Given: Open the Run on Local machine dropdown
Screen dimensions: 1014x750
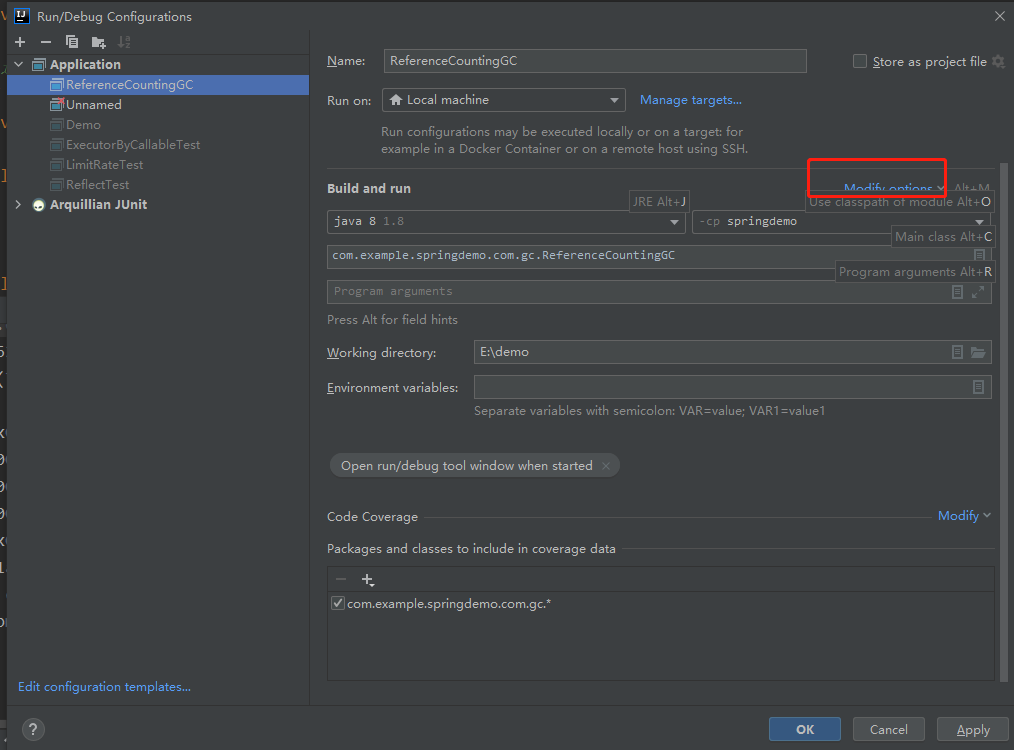Looking at the screenshot, I should click(x=504, y=100).
